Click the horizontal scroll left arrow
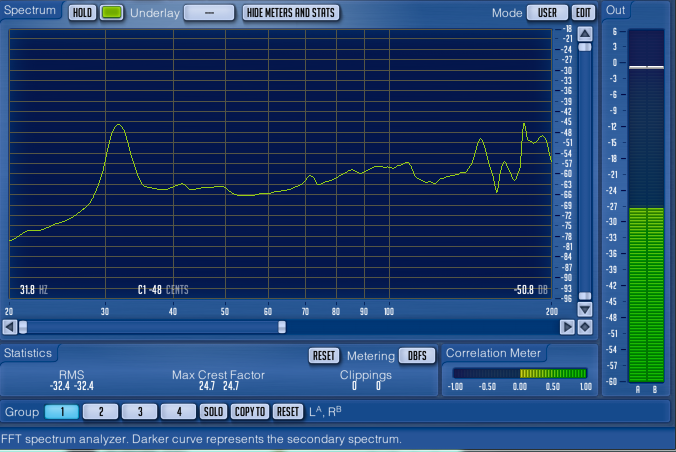676x452 pixels. 9,327
